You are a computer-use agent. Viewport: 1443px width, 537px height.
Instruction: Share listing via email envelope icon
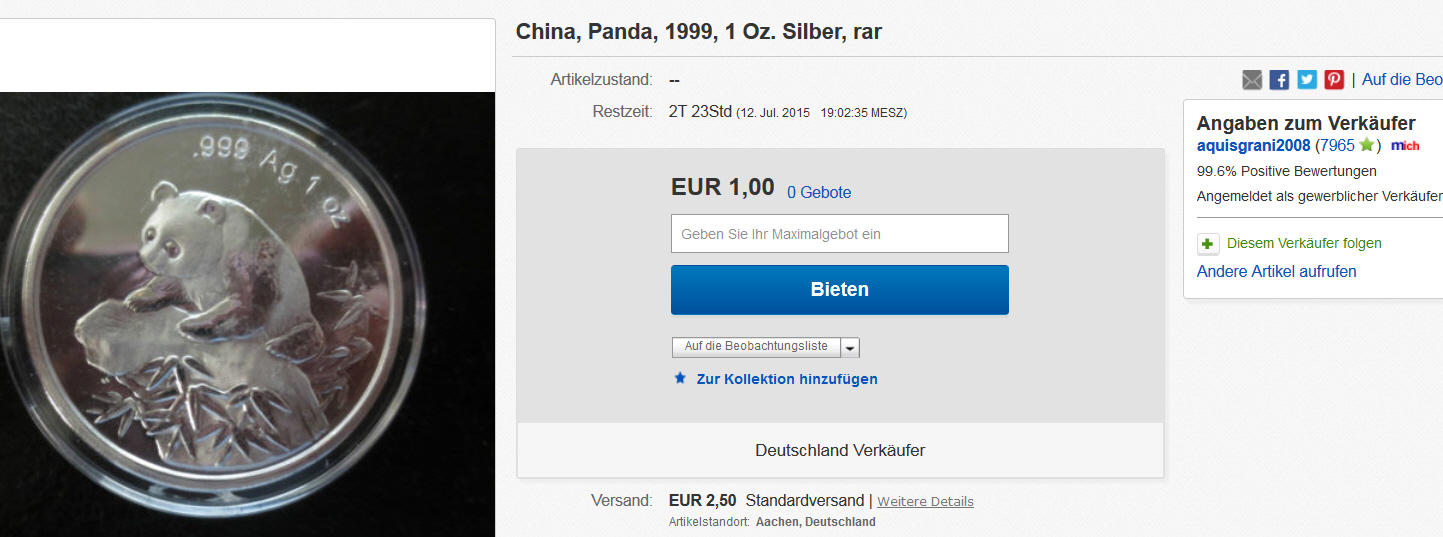pyautogui.click(x=1252, y=80)
